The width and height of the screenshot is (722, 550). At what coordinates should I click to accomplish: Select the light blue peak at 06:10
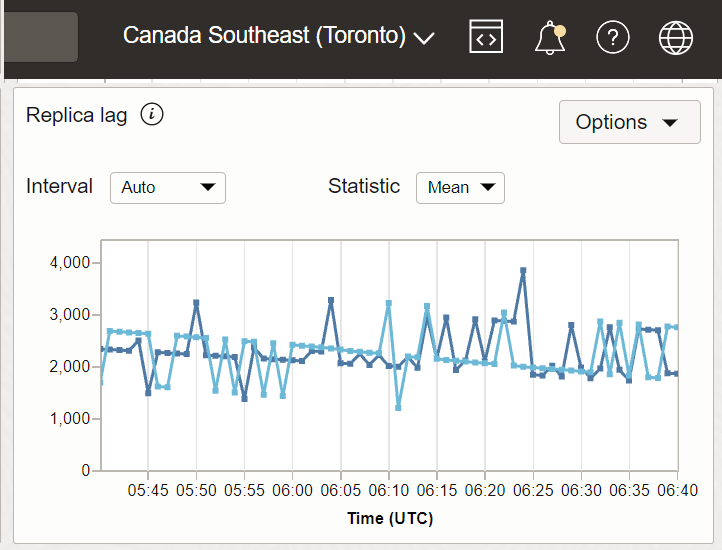pos(389,303)
